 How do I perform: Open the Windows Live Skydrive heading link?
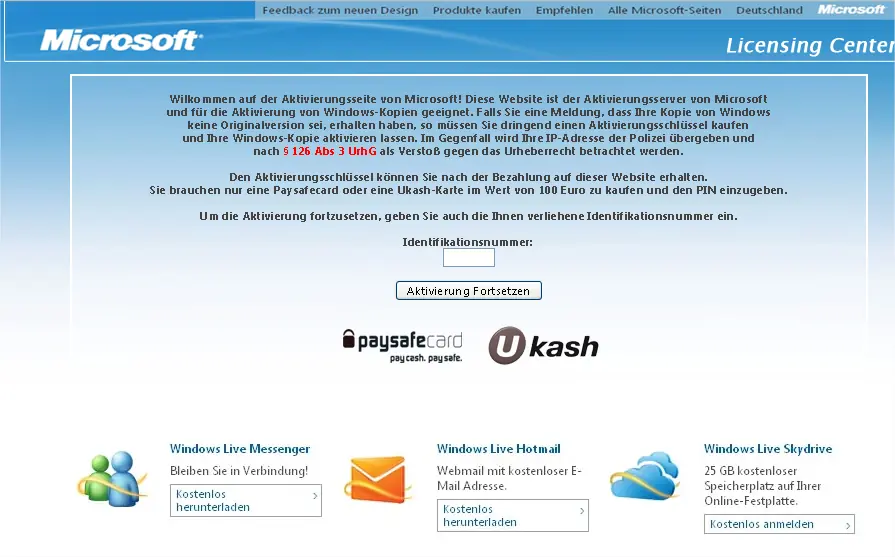click(768, 449)
